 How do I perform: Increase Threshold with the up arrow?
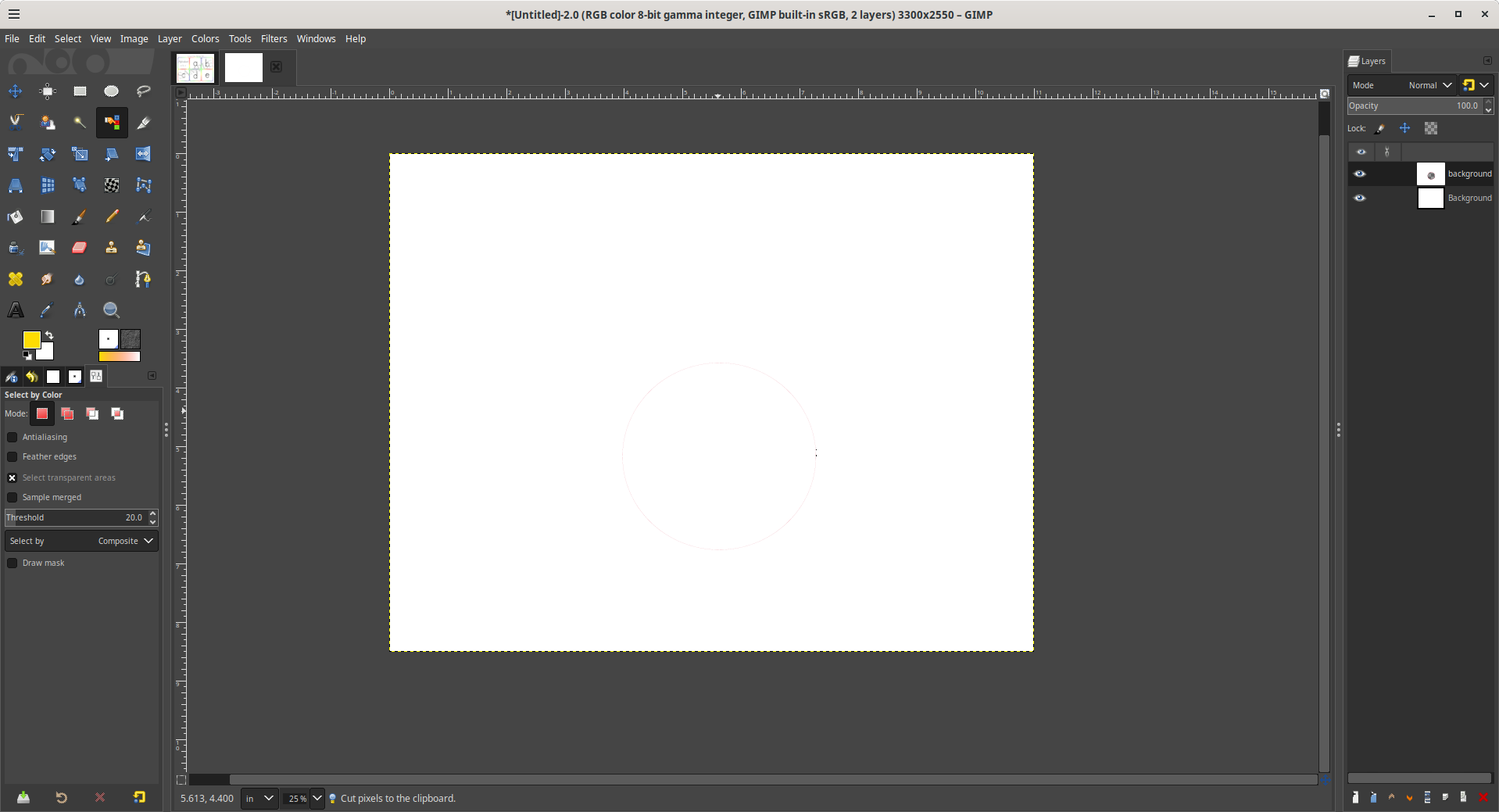[x=153, y=513]
